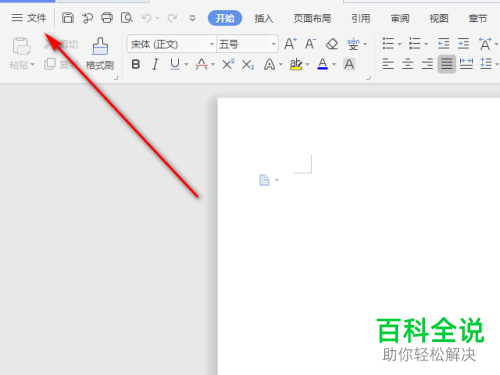Toggle strikethrough formatting
The height and width of the screenshot is (375, 500).
(x=202, y=64)
